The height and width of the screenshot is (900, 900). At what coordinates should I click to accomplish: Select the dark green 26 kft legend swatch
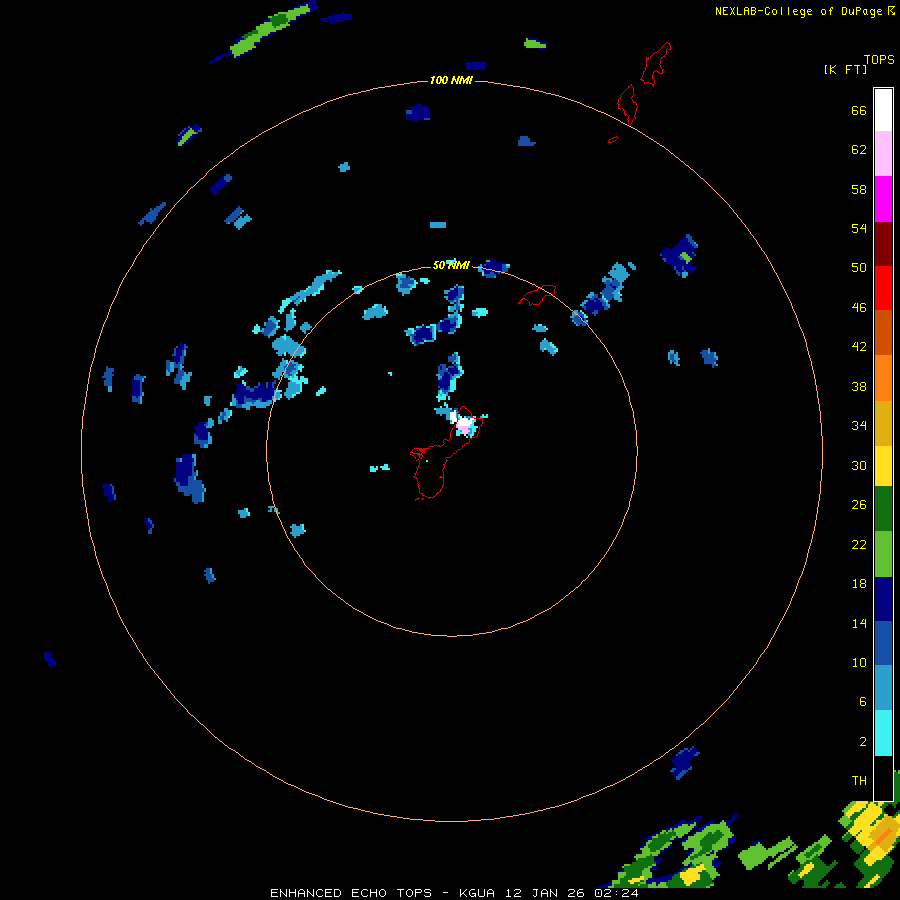pyautogui.click(x=883, y=509)
